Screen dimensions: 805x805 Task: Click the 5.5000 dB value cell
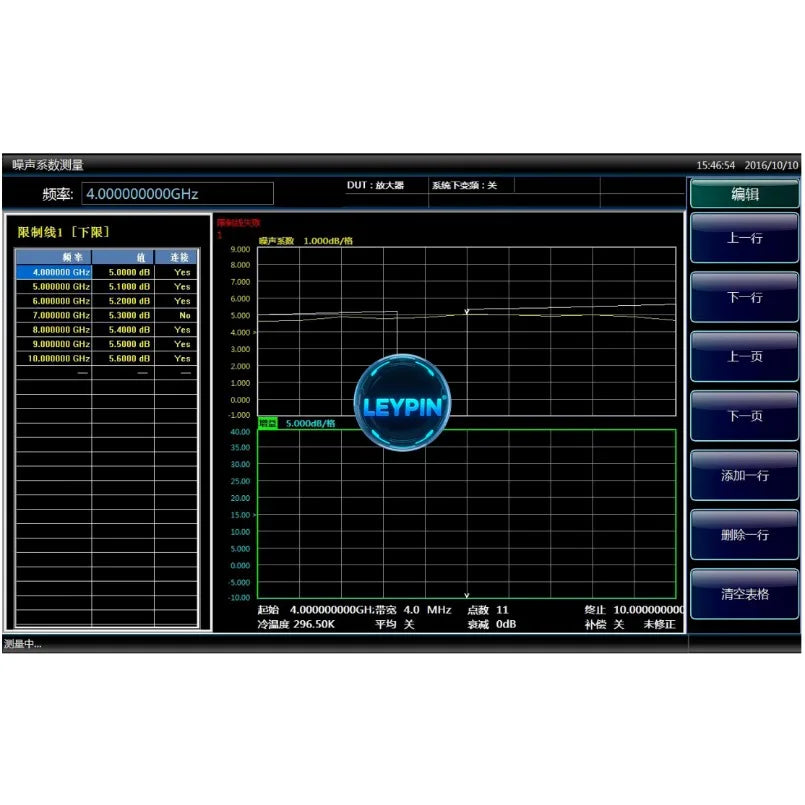[x=123, y=344]
